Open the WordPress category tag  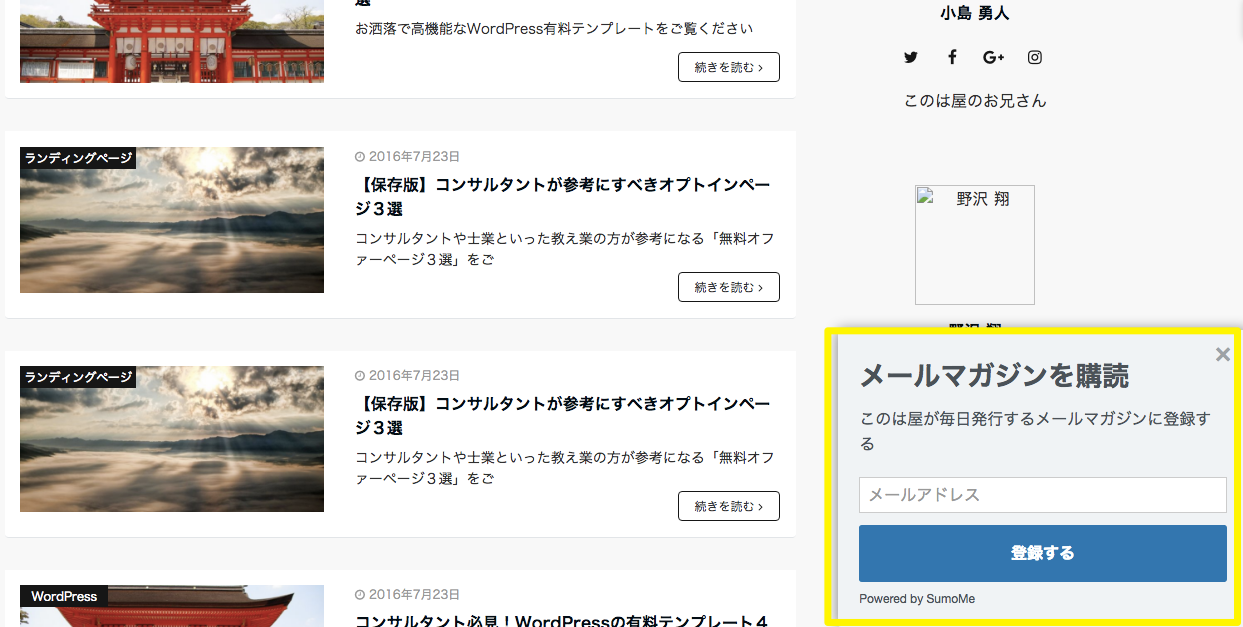pyautogui.click(x=64, y=596)
